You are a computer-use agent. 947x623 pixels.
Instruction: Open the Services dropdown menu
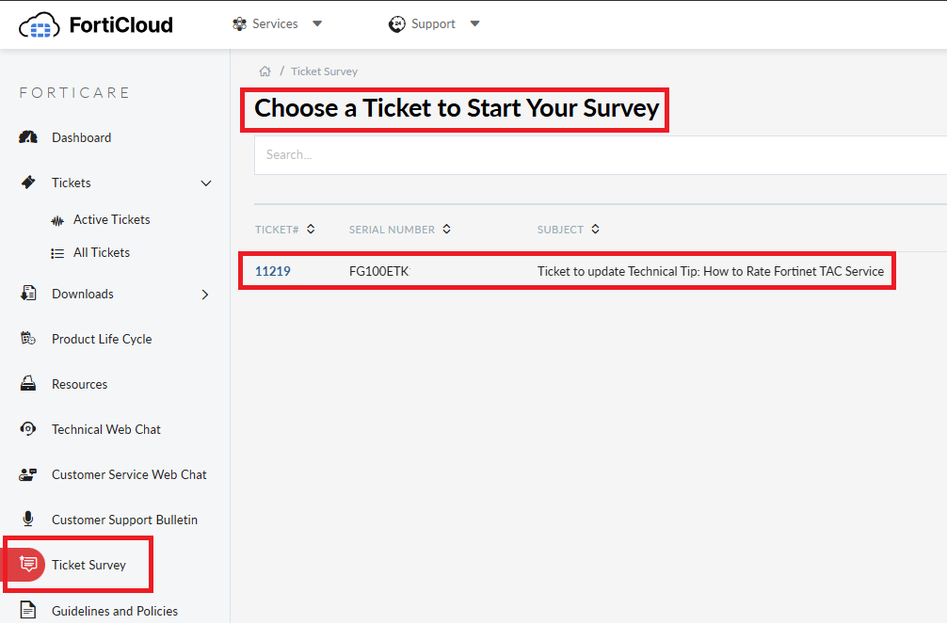tap(278, 24)
